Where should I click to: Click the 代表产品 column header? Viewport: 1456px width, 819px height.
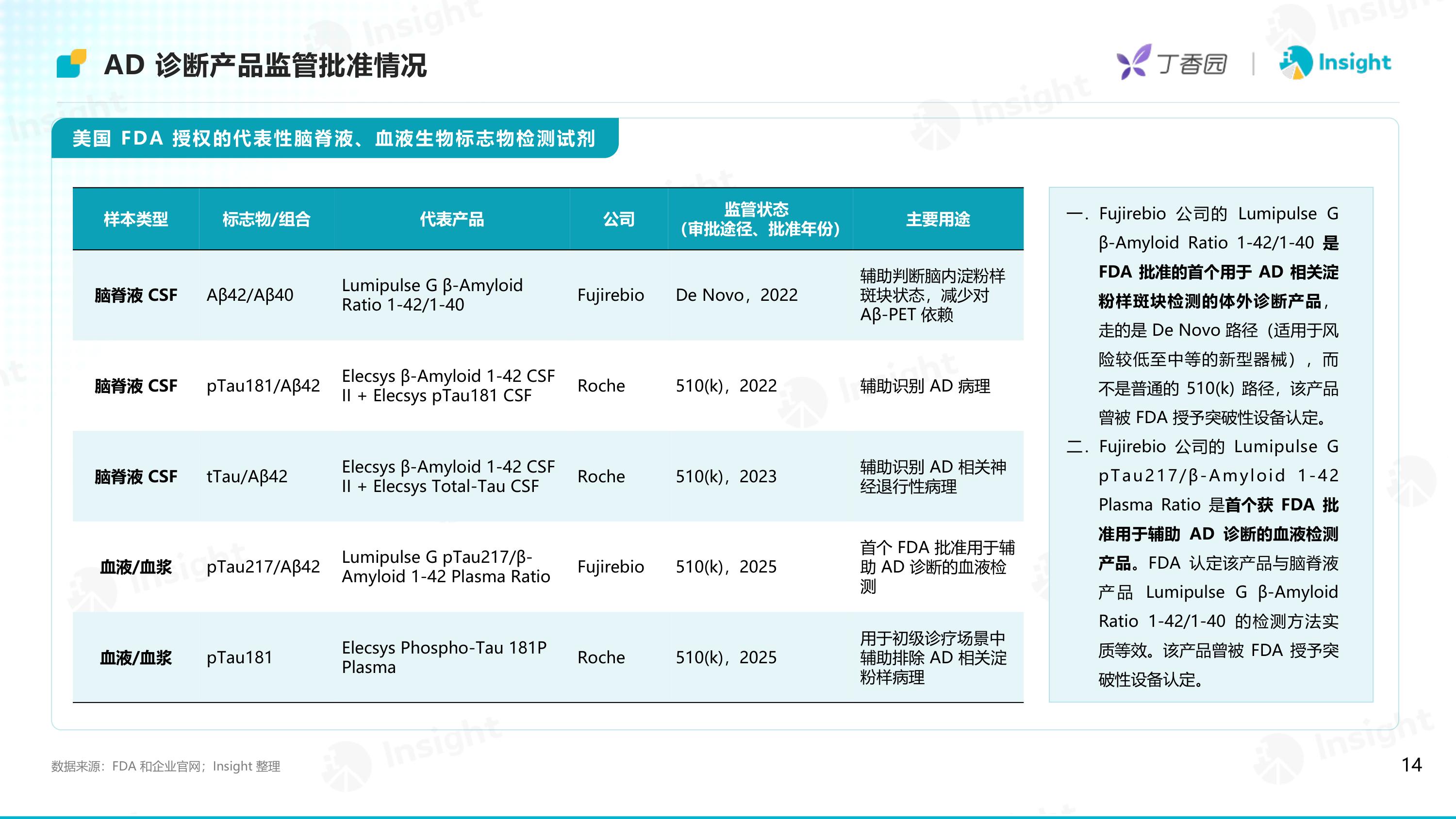[452, 219]
